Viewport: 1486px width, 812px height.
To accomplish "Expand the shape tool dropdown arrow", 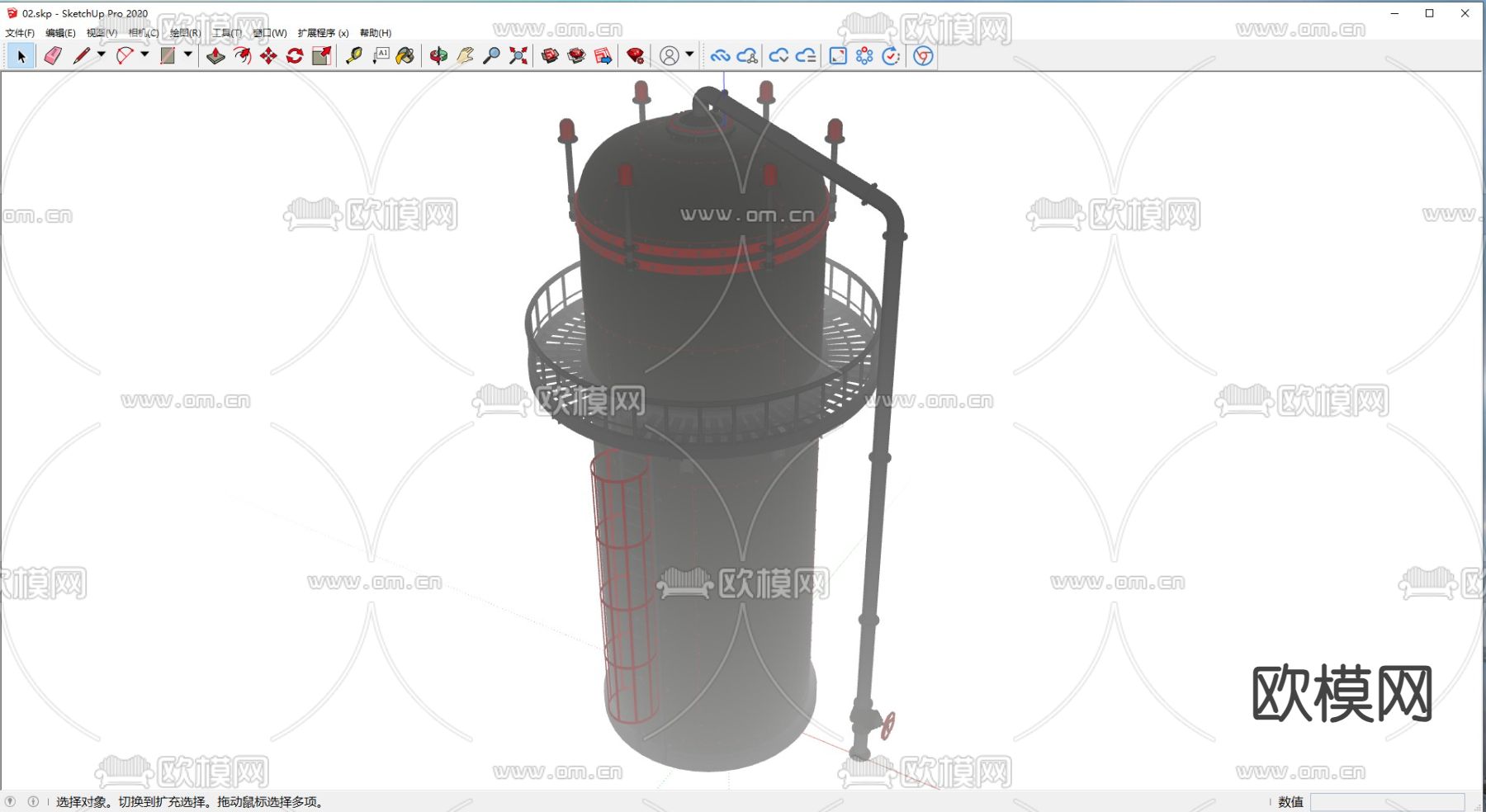I will pyautogui.click(x=188, y=54).
